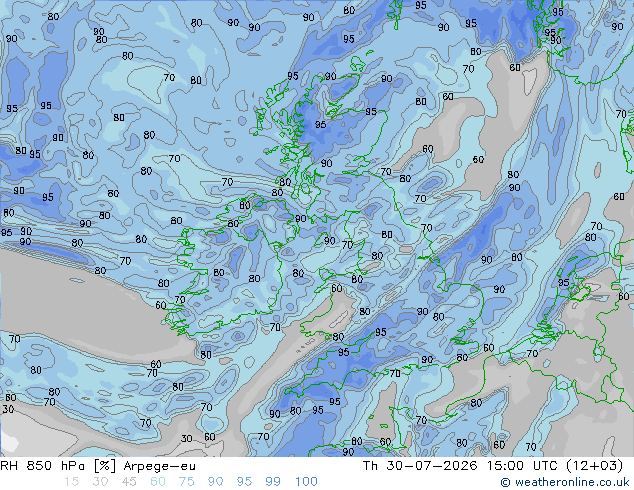Click the legend value 30
This screenshot has width=634, height=490.
point(100,482)
